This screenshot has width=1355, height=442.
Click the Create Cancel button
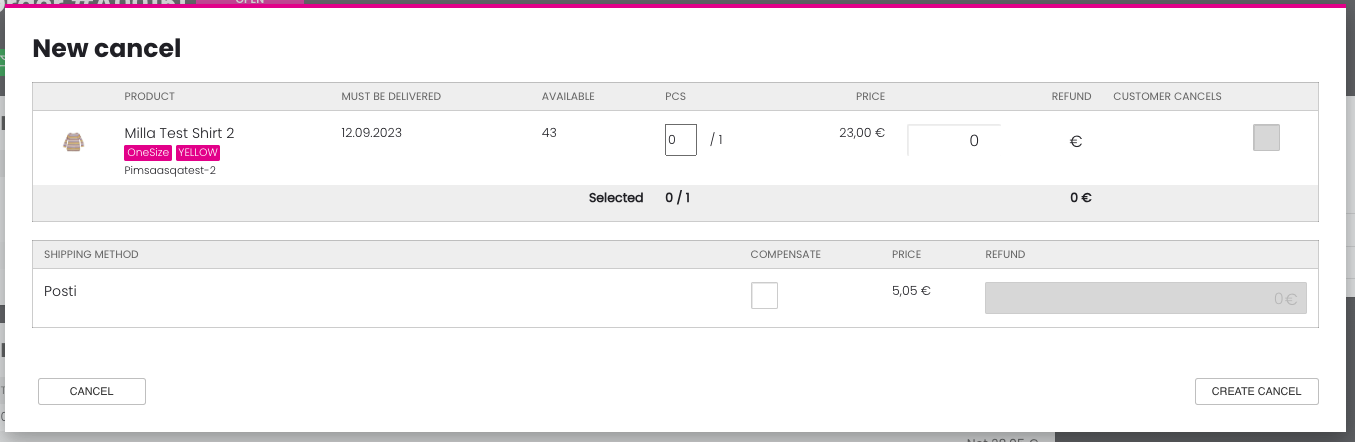(1256, 391)
